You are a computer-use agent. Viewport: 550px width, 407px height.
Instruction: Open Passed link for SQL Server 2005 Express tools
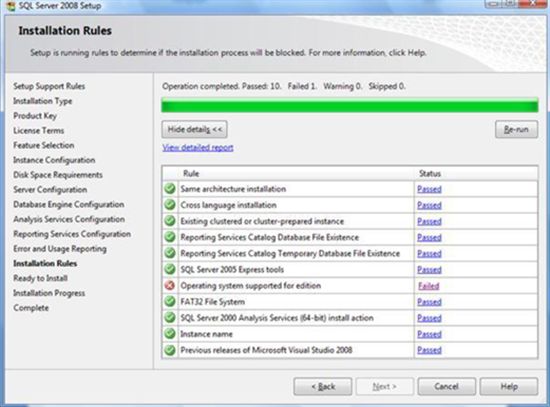point(429,270)
